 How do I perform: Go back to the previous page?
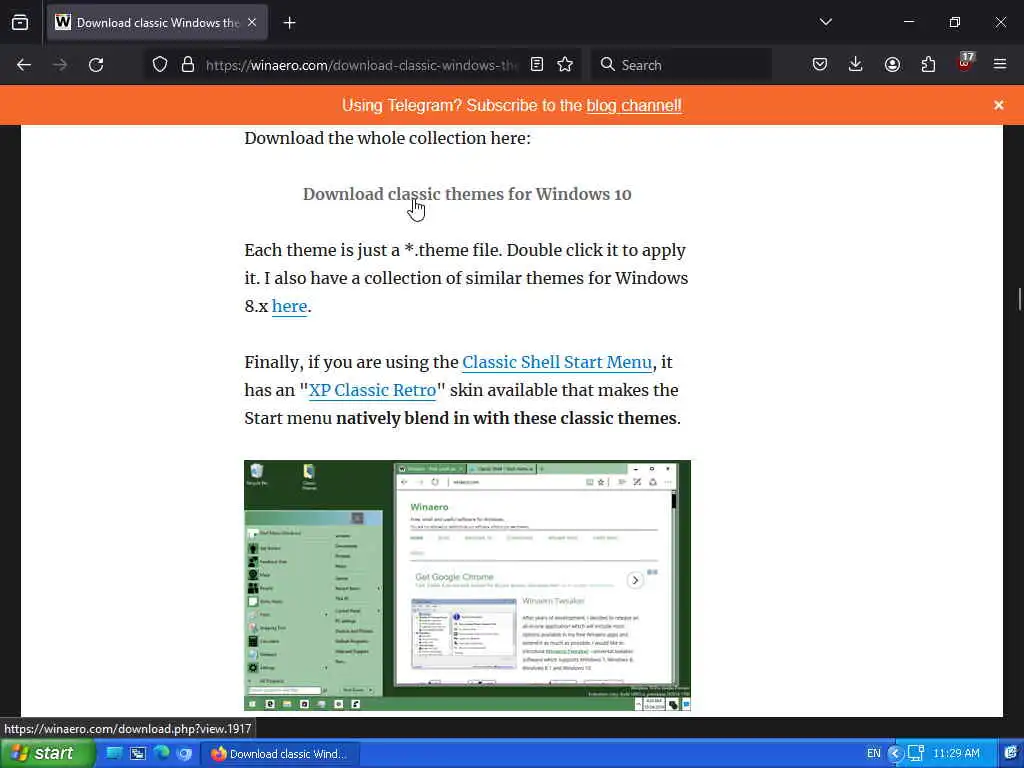click(24, 65)
